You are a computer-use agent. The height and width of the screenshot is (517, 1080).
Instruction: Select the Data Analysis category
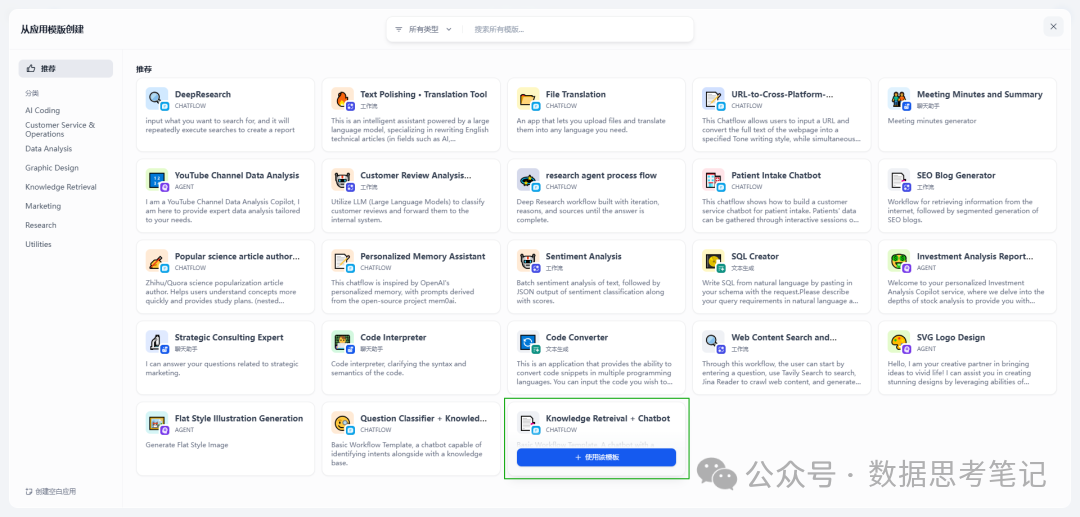pos(48,149)
